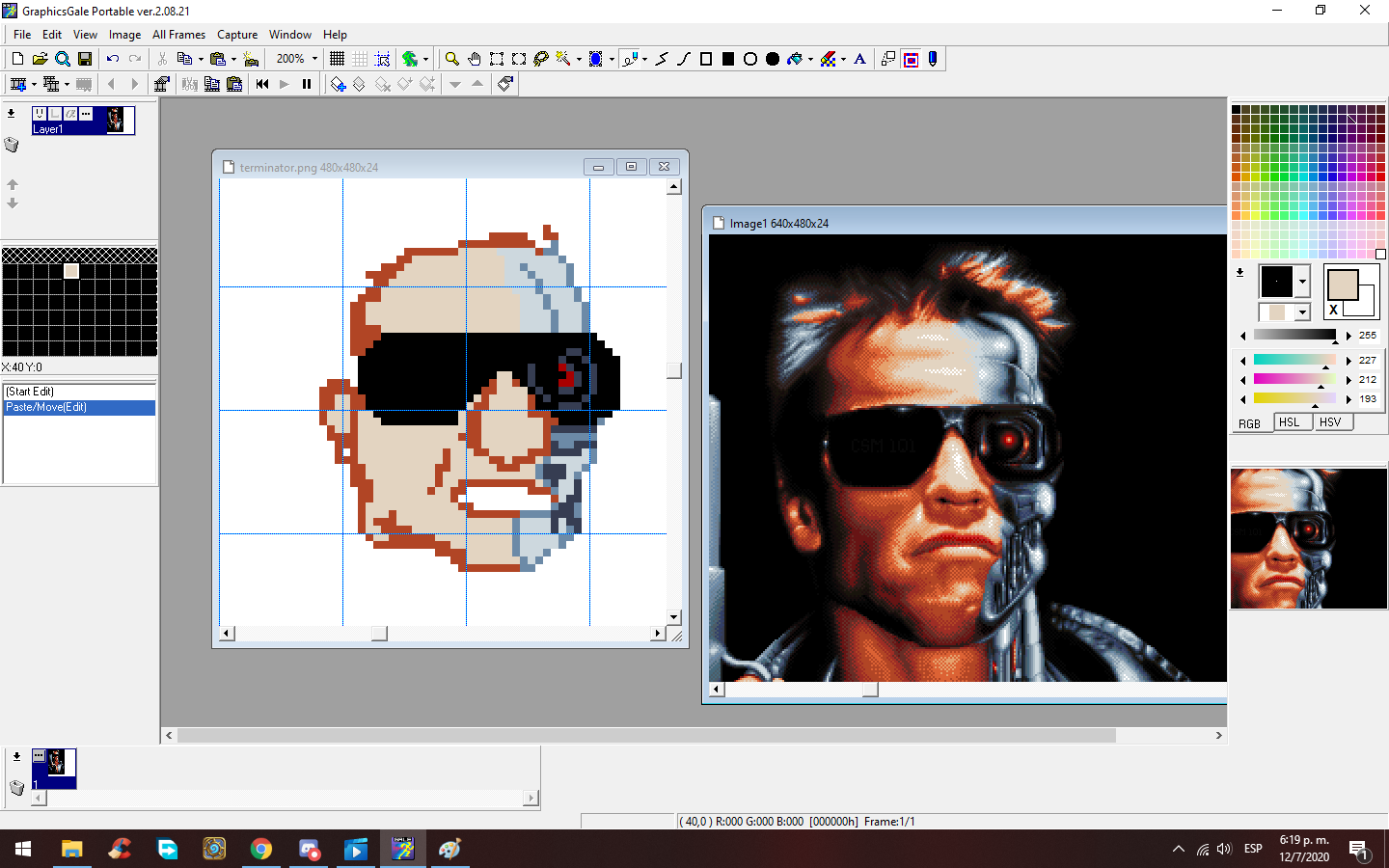Click the transparent color X button
Viewport: 1389px width, 868px height.
click(x=1334, y=310)
